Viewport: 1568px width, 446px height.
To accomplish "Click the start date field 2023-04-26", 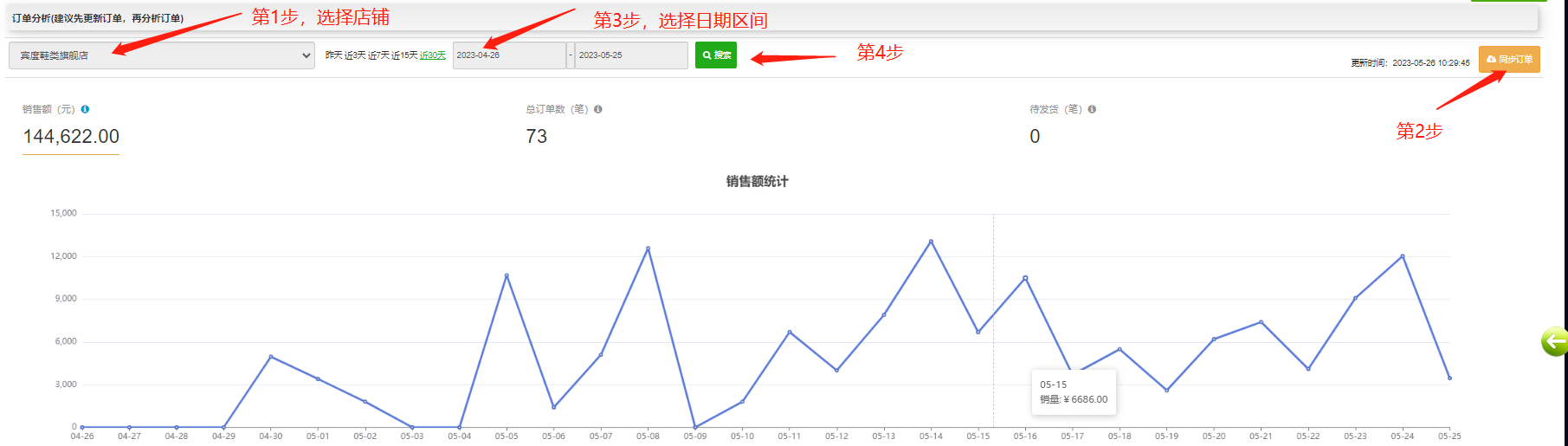I will pyautogui.click(x=508, y=55).
